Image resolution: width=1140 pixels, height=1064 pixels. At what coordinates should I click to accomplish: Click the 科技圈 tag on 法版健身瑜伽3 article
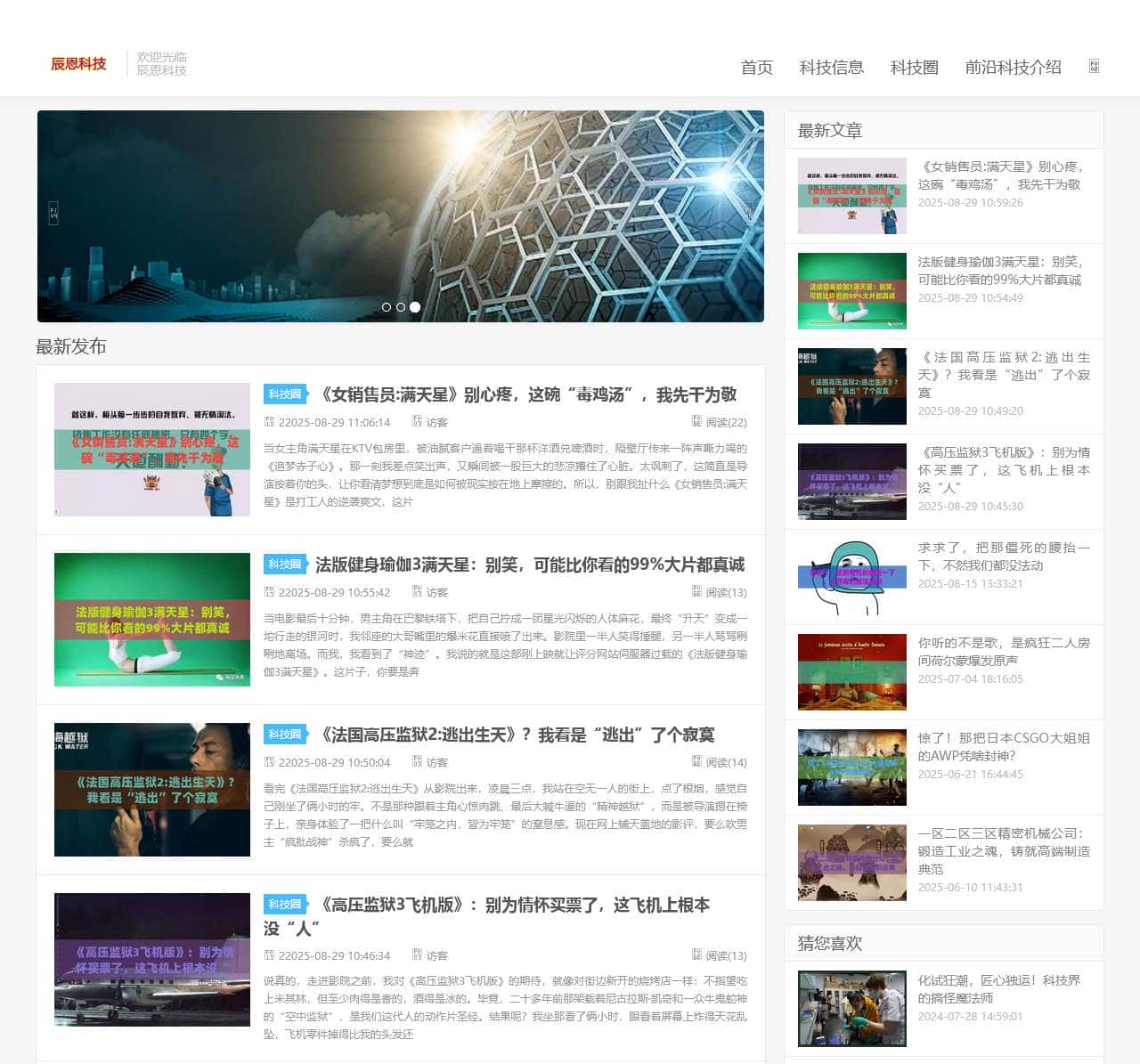[x=285, y=564]
